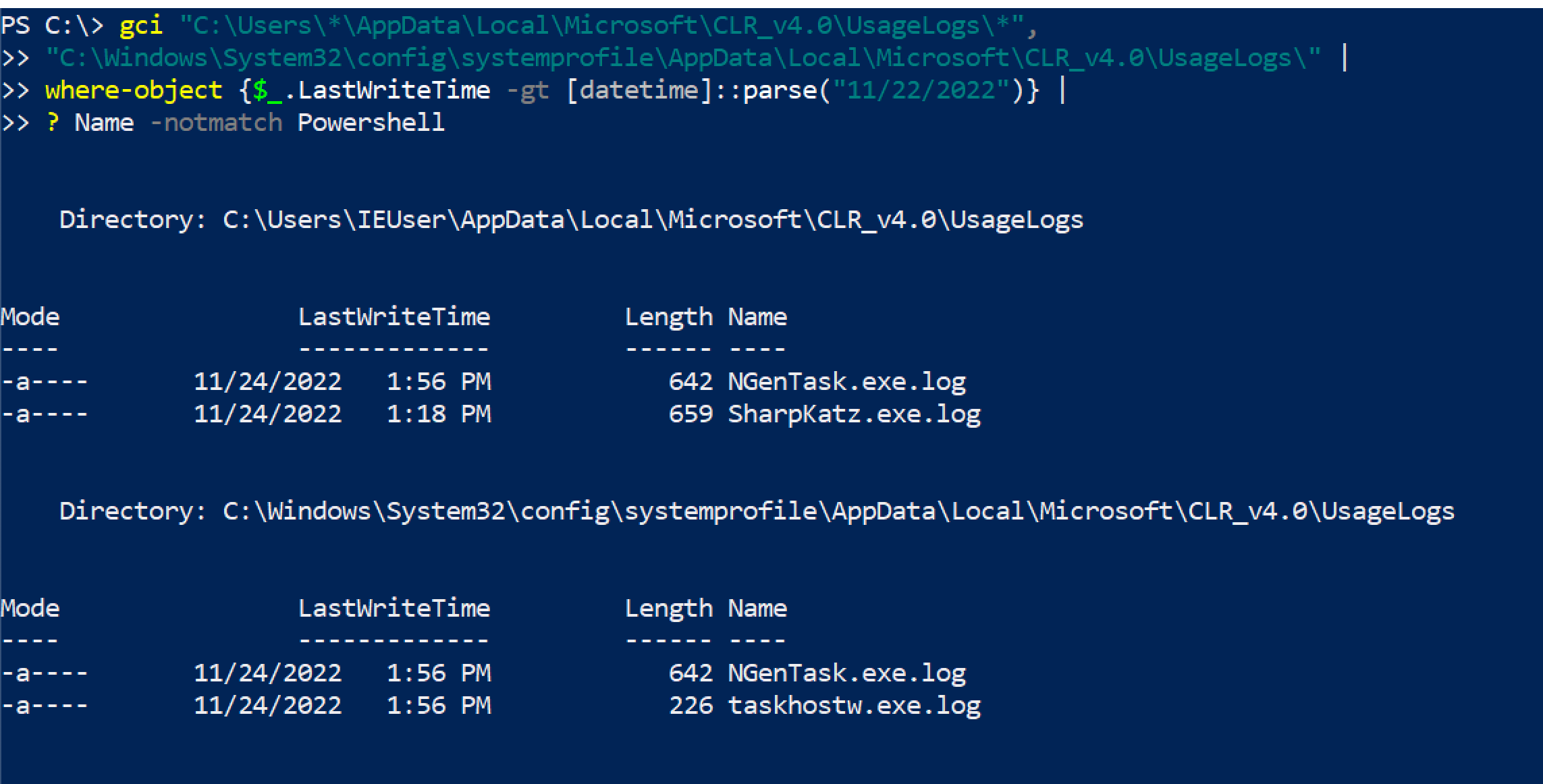The width and height of the screenshot is (1543, 784).
Task: Click the file length value 226
Action: (x=691, y=705)
